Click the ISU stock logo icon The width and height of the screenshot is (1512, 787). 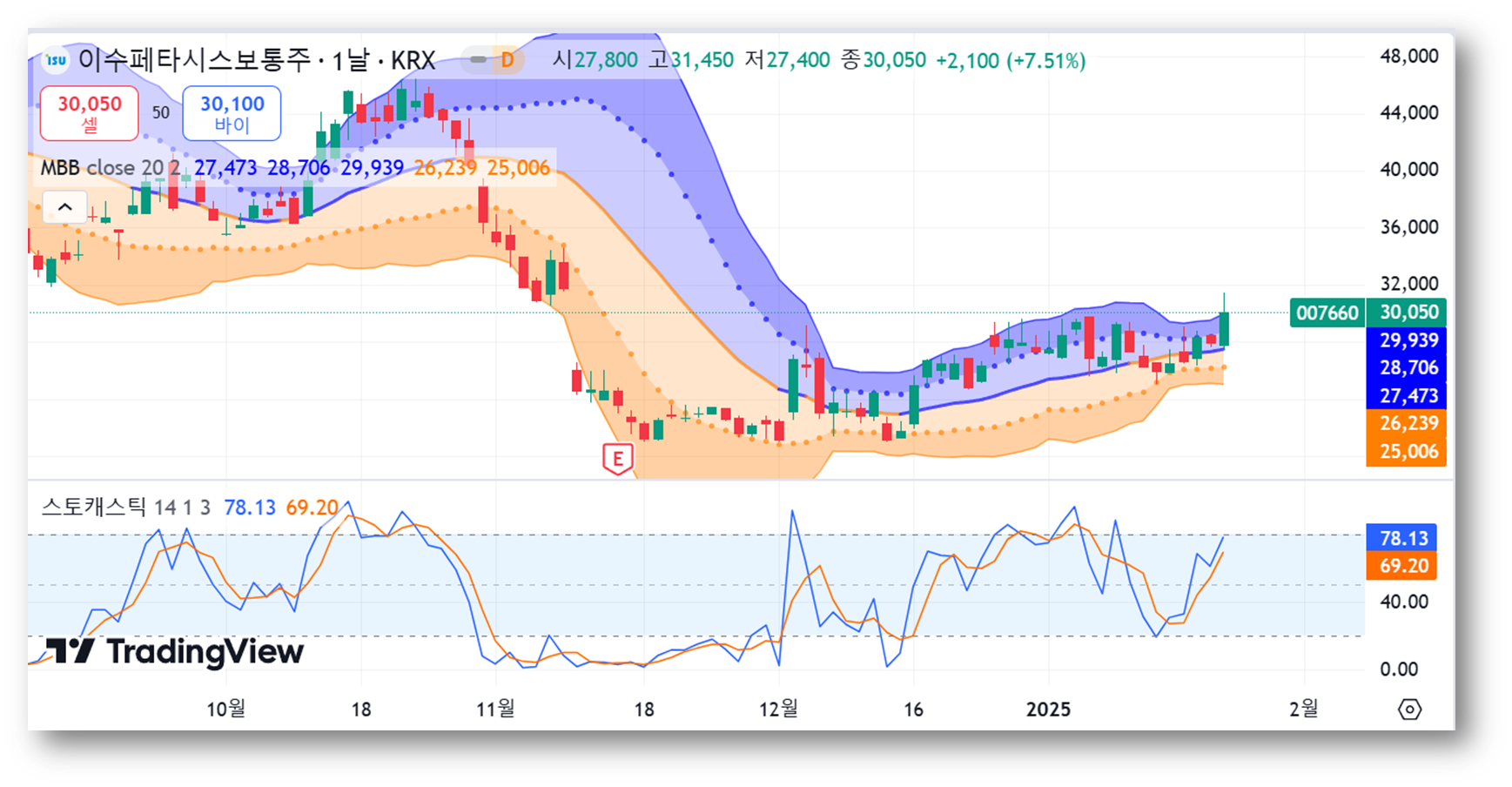(57, 60)
